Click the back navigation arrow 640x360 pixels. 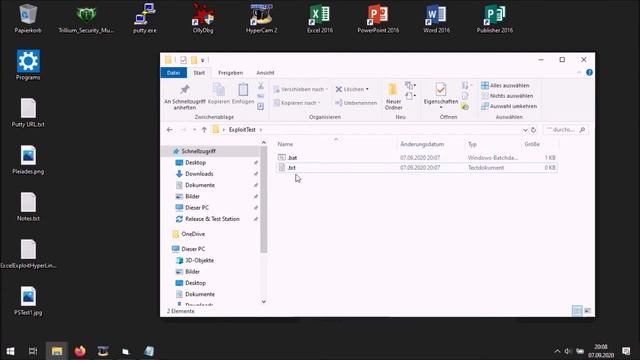point(170,130)
